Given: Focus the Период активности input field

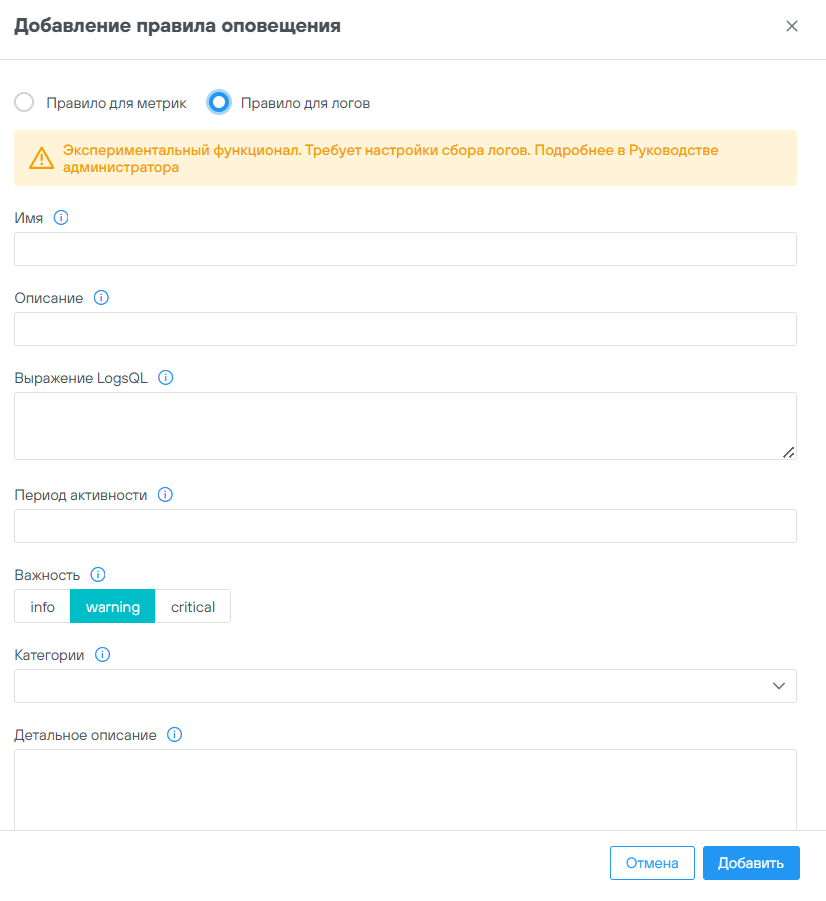Looking at the screenshot, I should coord(405,526).
